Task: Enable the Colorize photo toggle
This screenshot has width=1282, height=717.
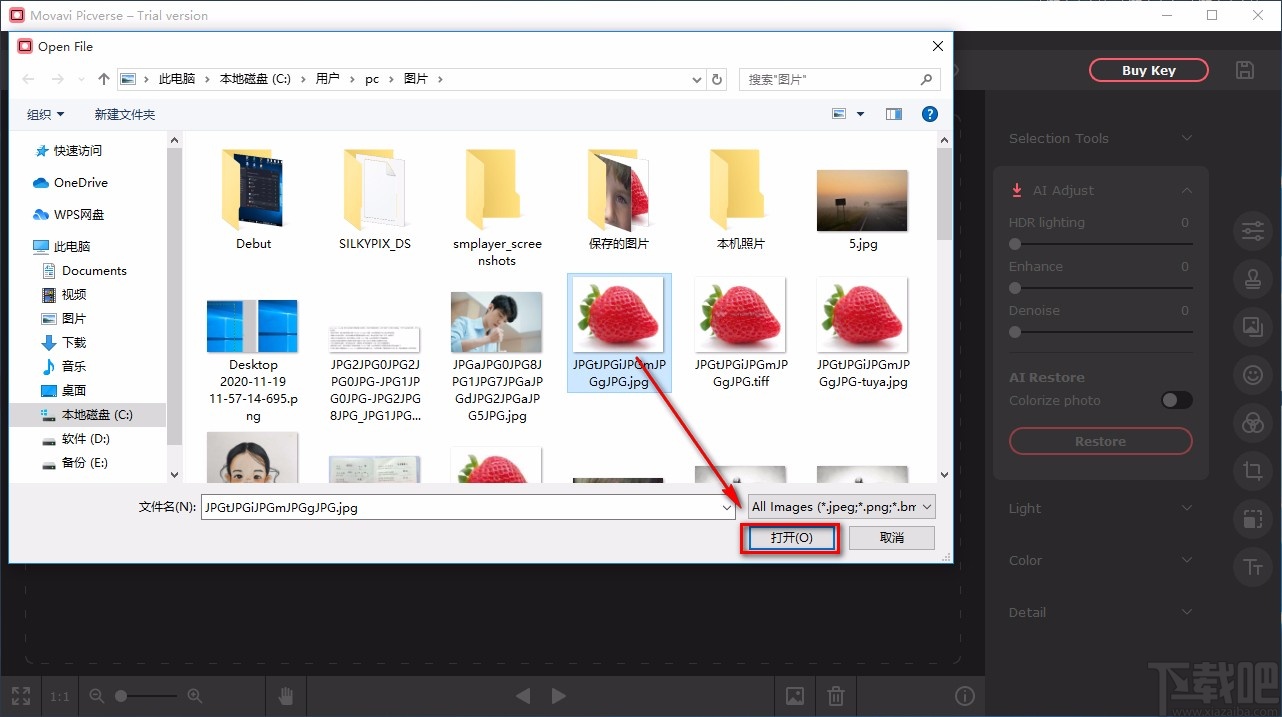Action: point(1176,399)
